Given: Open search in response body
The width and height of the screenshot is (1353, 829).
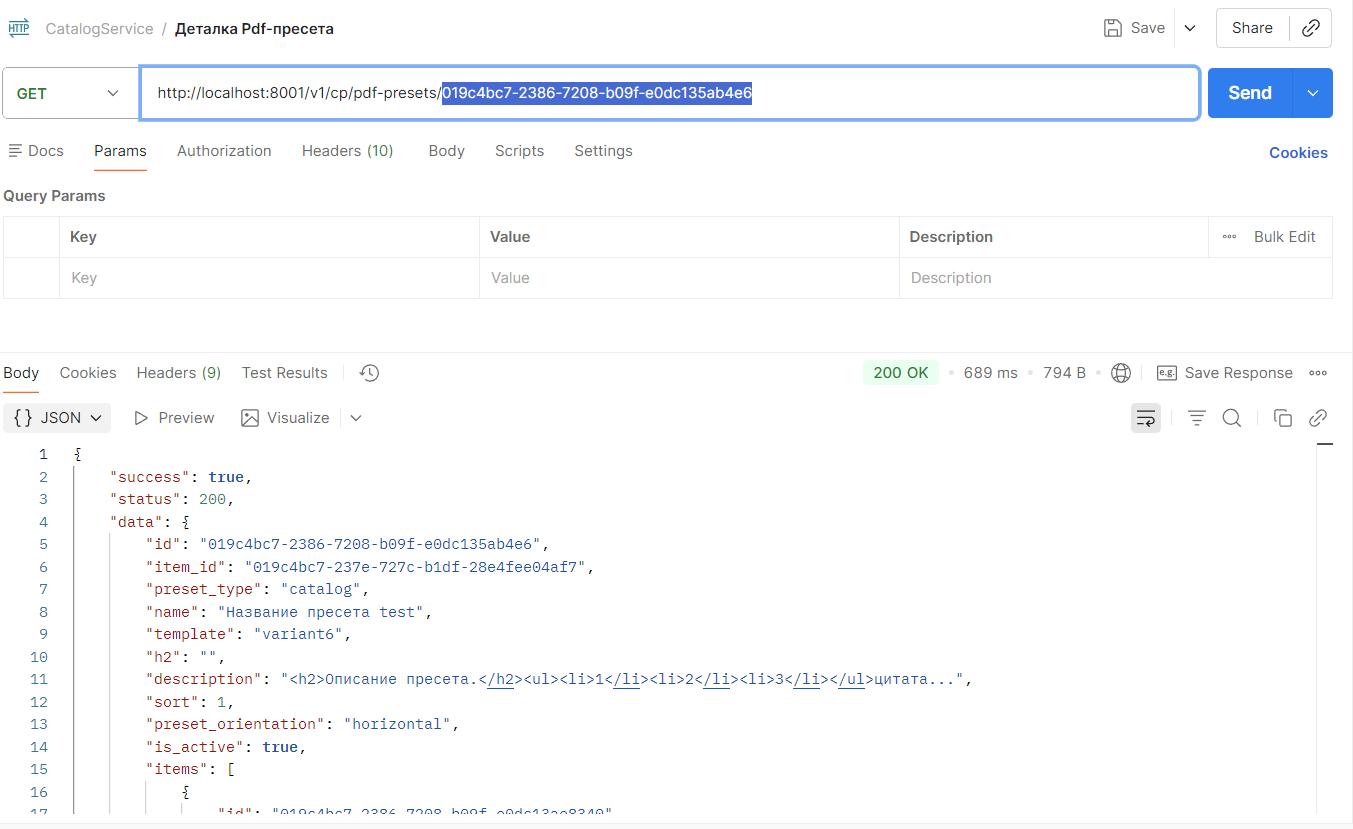Looking at the screenshot, I should [1232, 418].
